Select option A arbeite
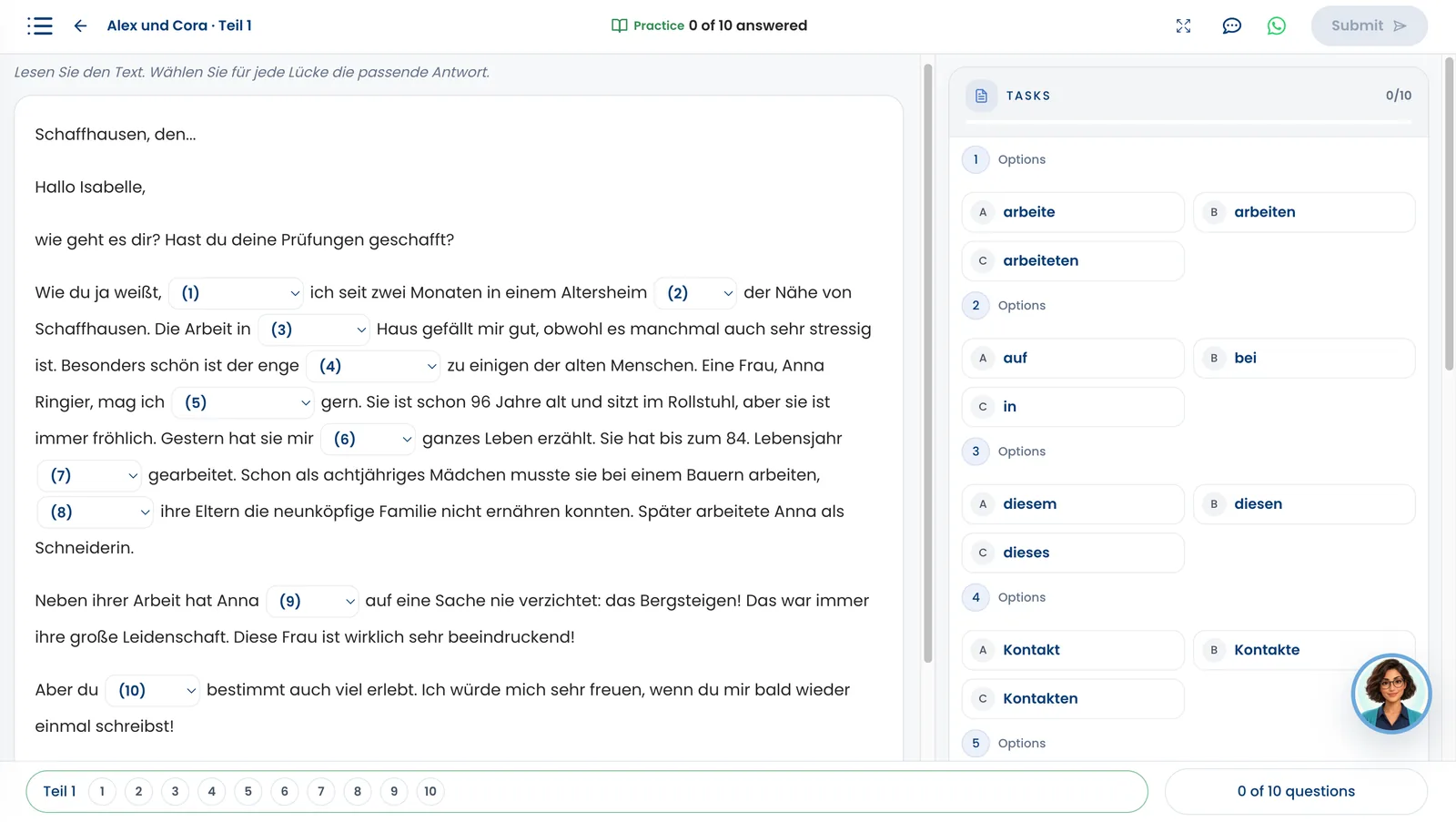Image resolution: width=1456 pixels, height=822 pixels. click(1073, 212)
